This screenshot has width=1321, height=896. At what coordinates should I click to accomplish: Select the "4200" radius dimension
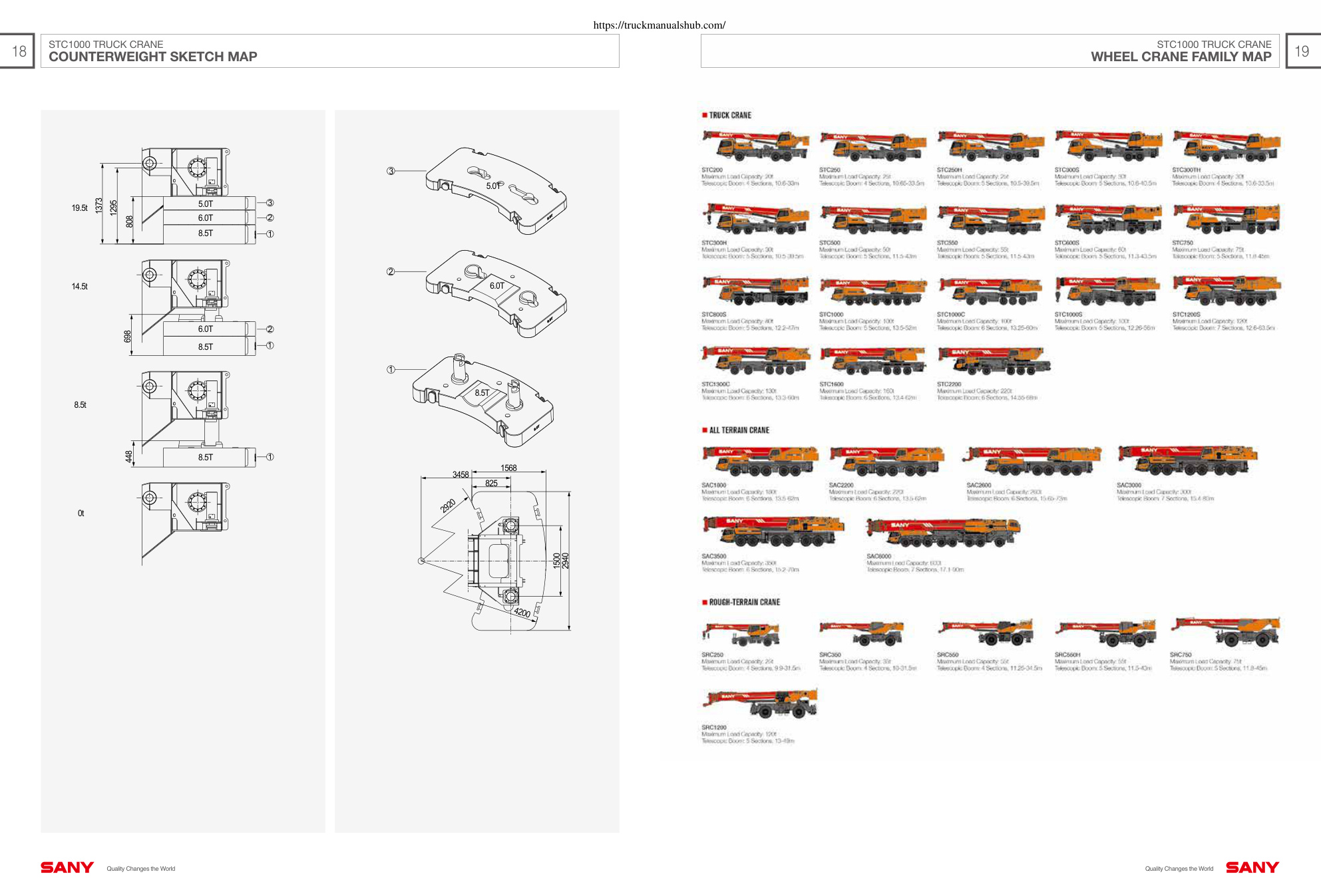pos(522,613)
